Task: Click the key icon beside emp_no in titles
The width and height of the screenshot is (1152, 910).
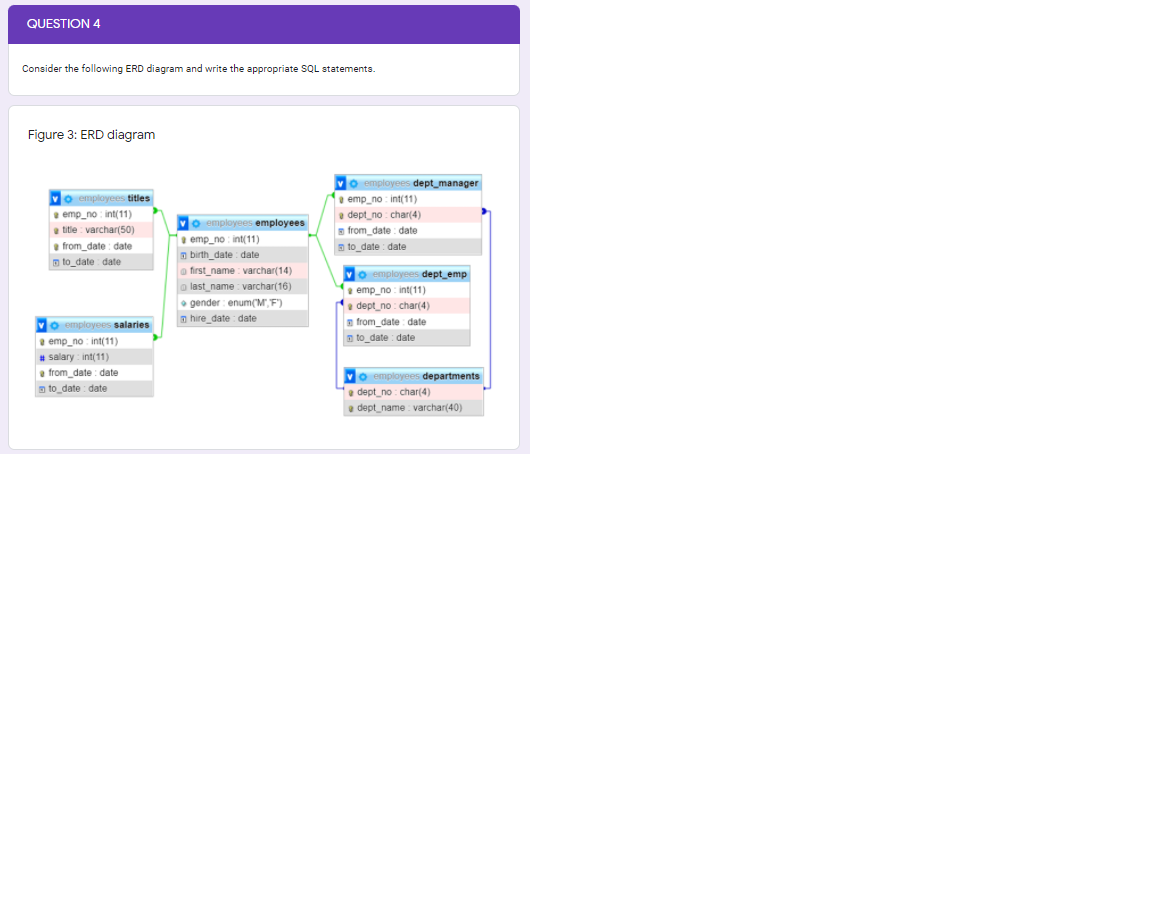Action: 57,213
